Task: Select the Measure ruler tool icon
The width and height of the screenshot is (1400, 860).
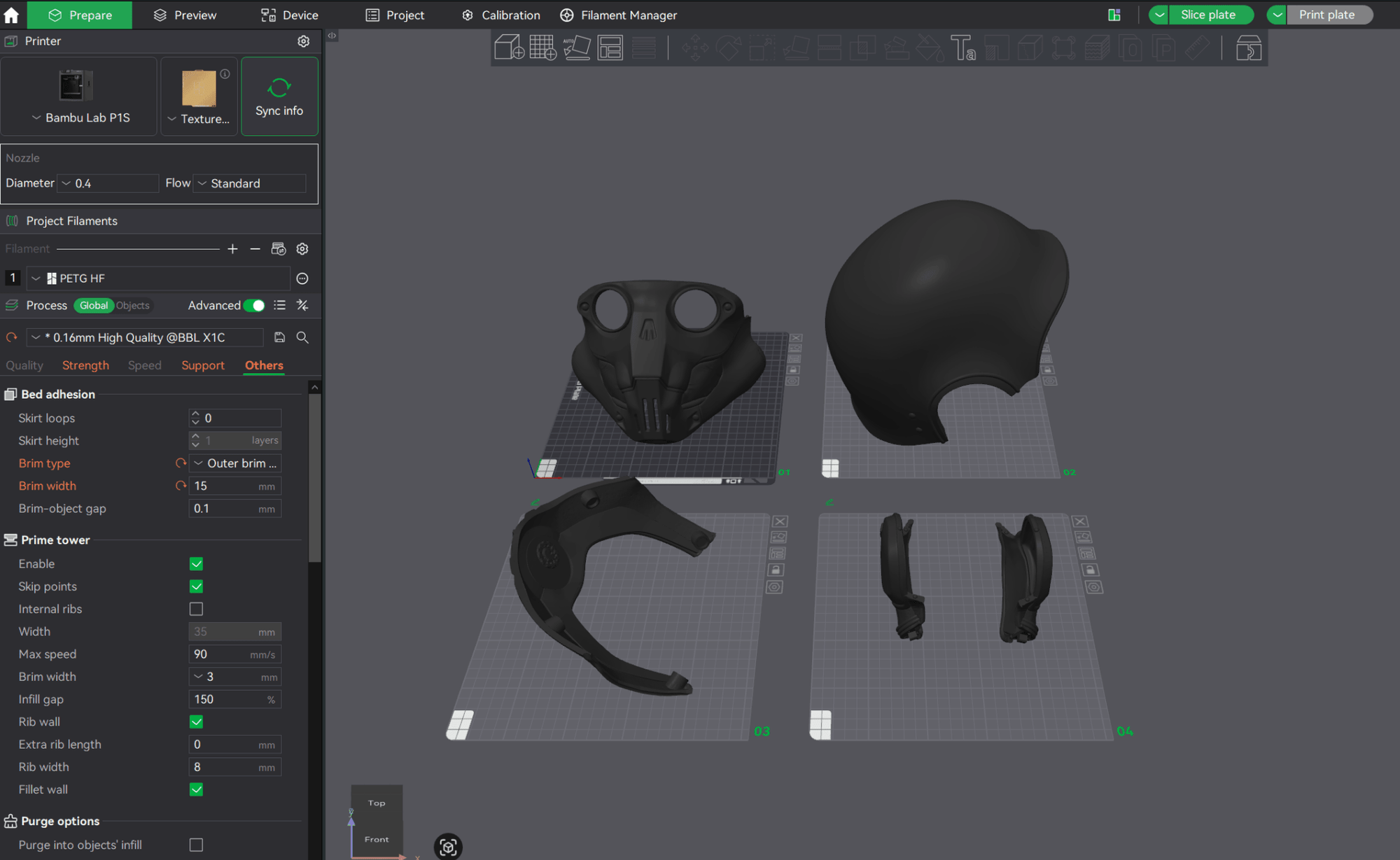Action: (x=1197, y=48)
